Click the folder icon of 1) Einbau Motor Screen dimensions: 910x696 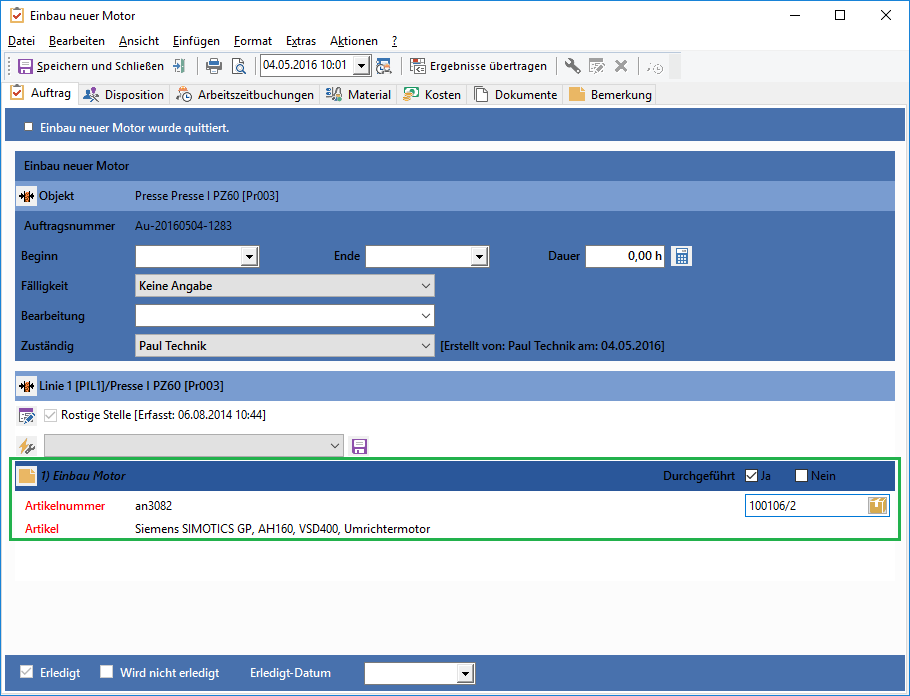click(27, 476)
